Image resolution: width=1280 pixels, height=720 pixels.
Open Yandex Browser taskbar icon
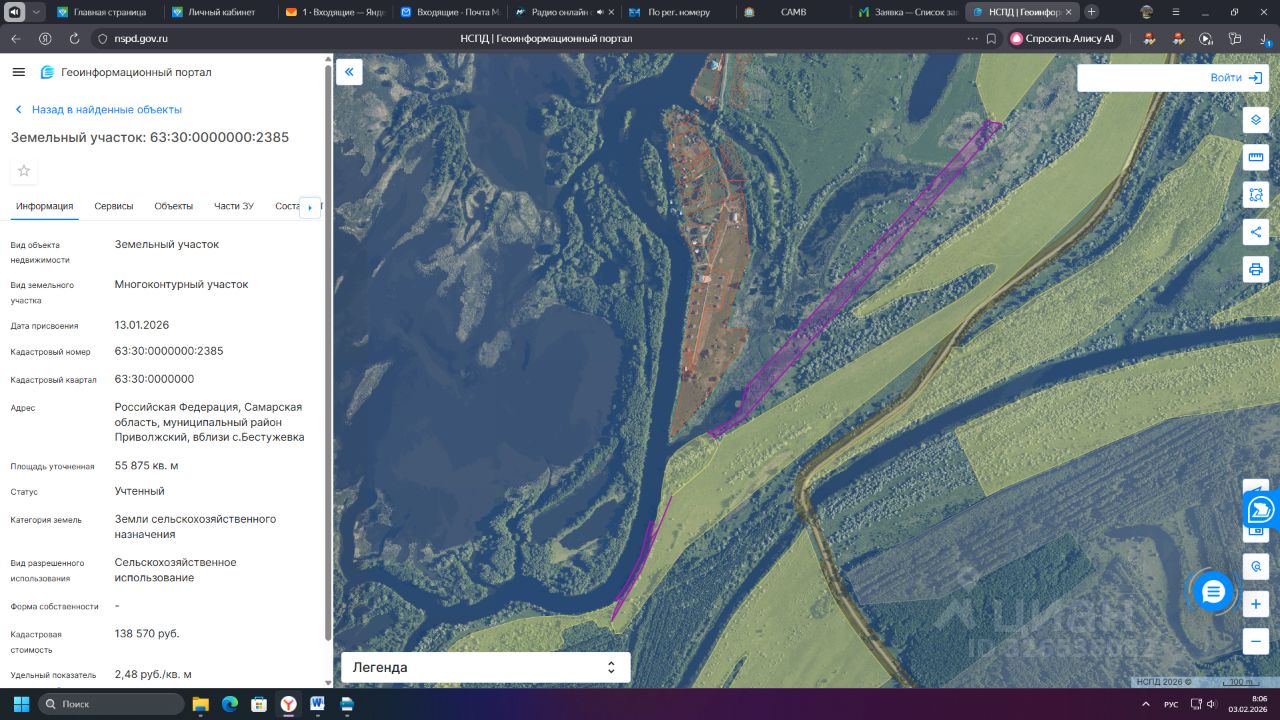tap(288, 704)
